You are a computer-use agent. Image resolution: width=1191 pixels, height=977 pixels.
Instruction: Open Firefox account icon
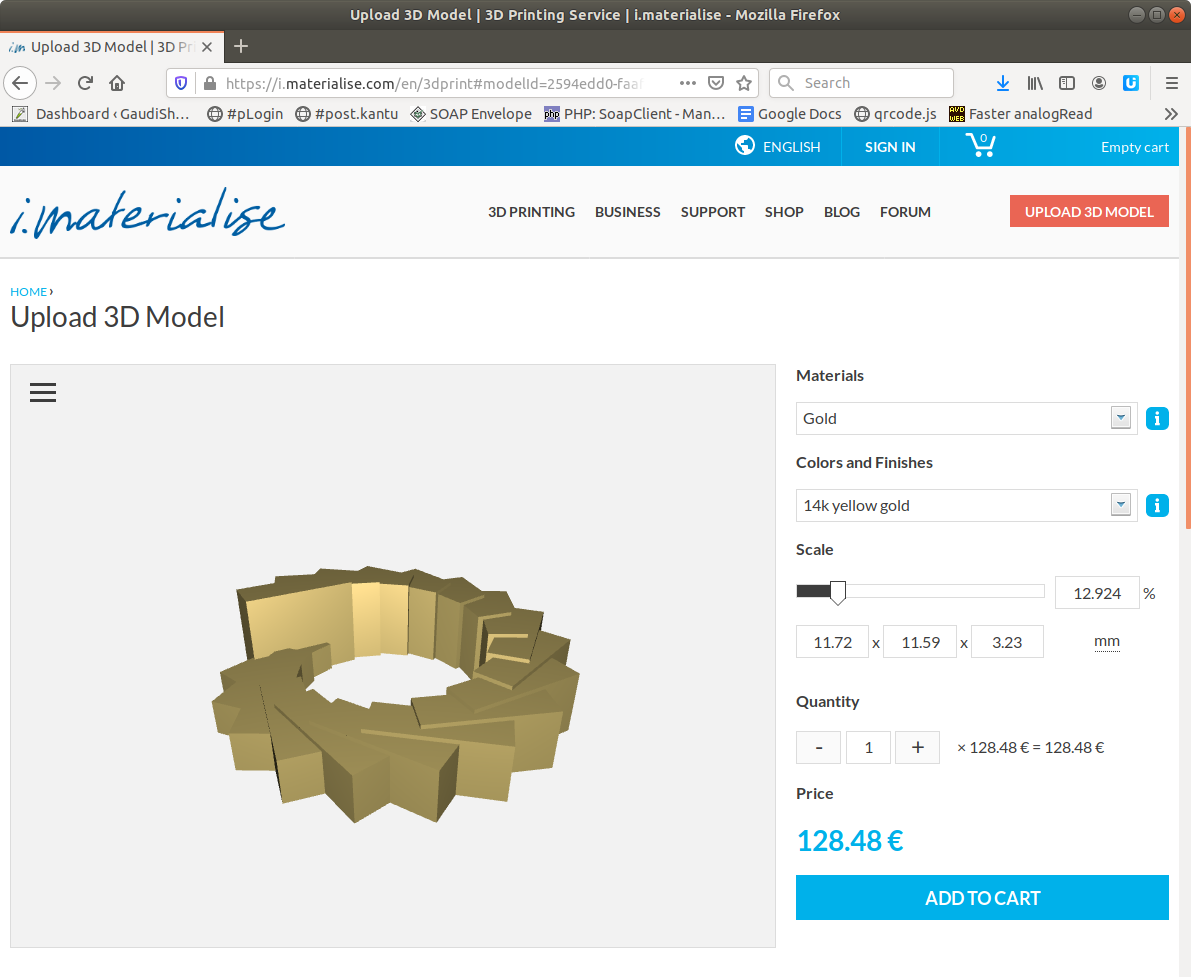[1098, 83]
